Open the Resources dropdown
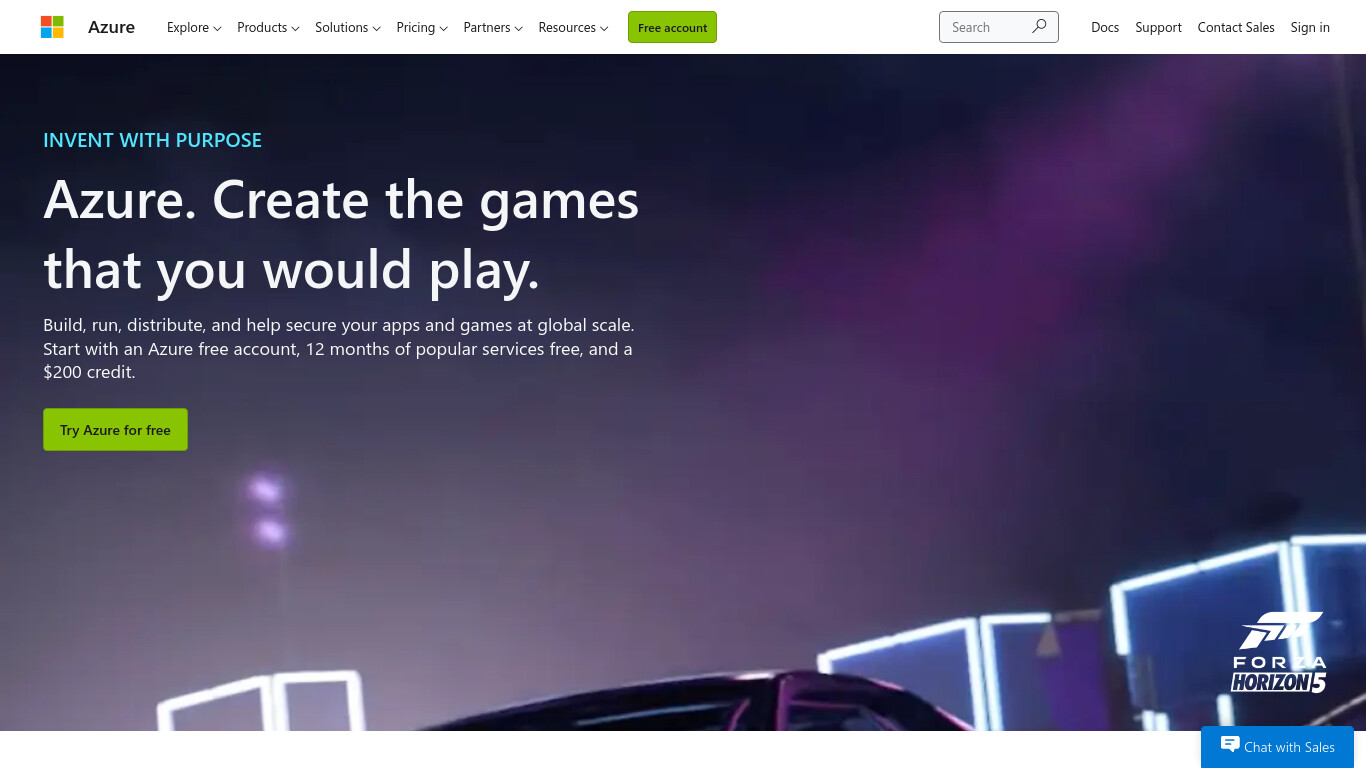The height and width of the screenshot is (768, 1366). [x=573, y=27]
